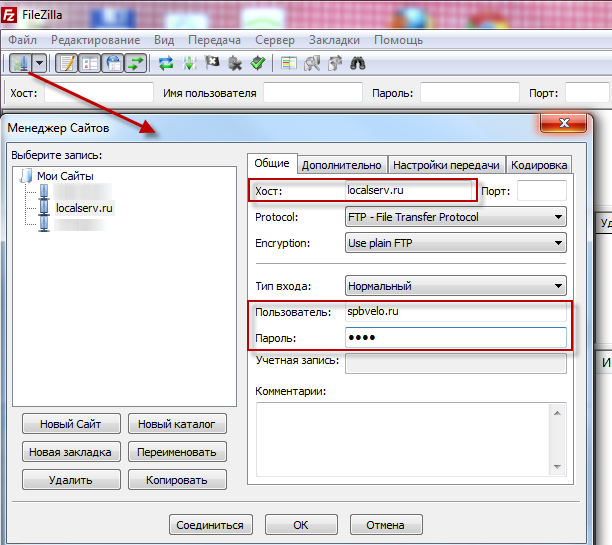The image size is (612, 545).
Task: Reconnect to last server green check icon
Action: 258,62
